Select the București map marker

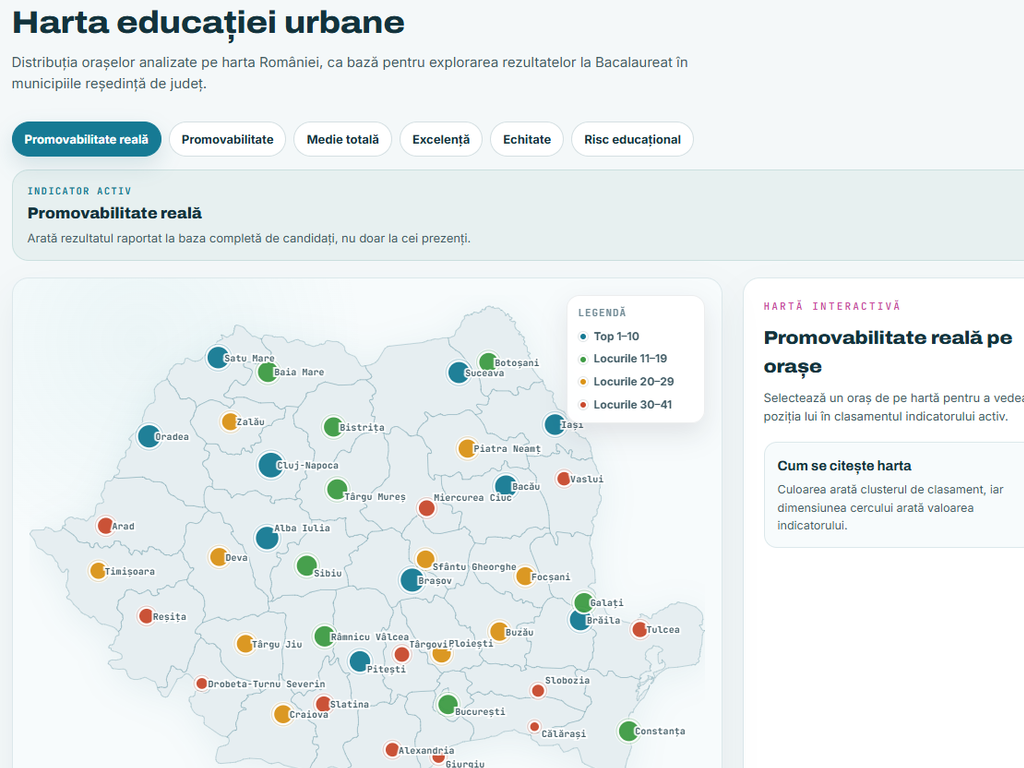coord(447,705)
